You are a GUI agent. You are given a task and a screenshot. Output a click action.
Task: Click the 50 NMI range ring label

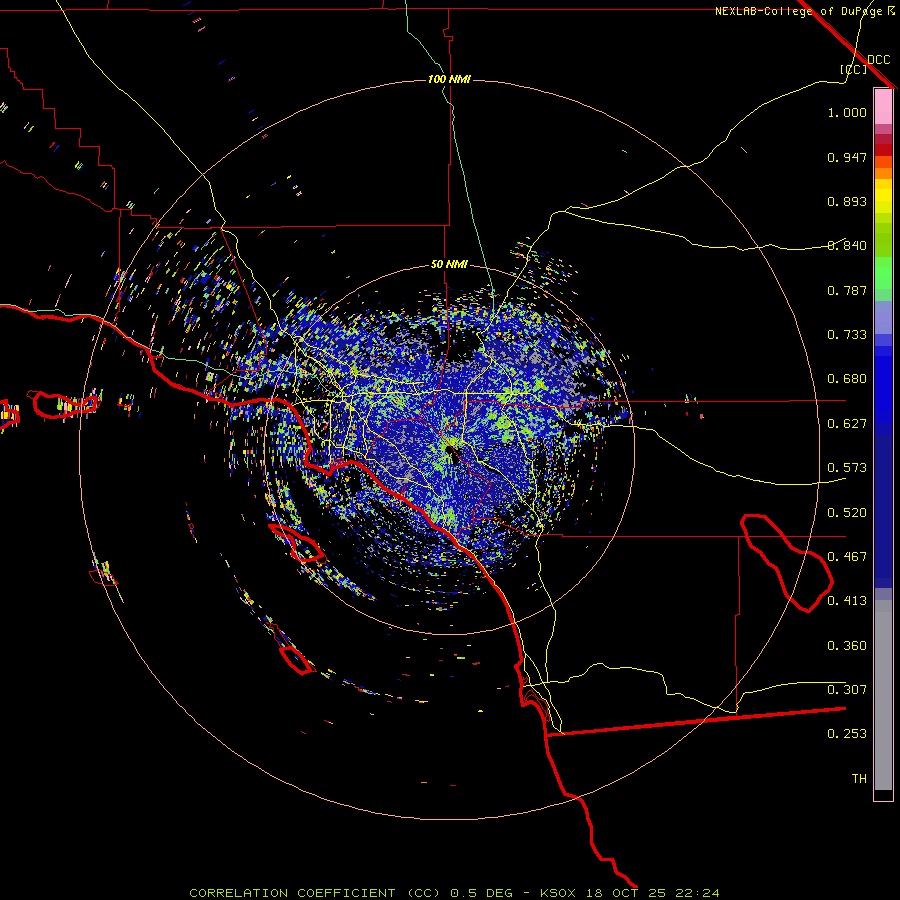449,265
